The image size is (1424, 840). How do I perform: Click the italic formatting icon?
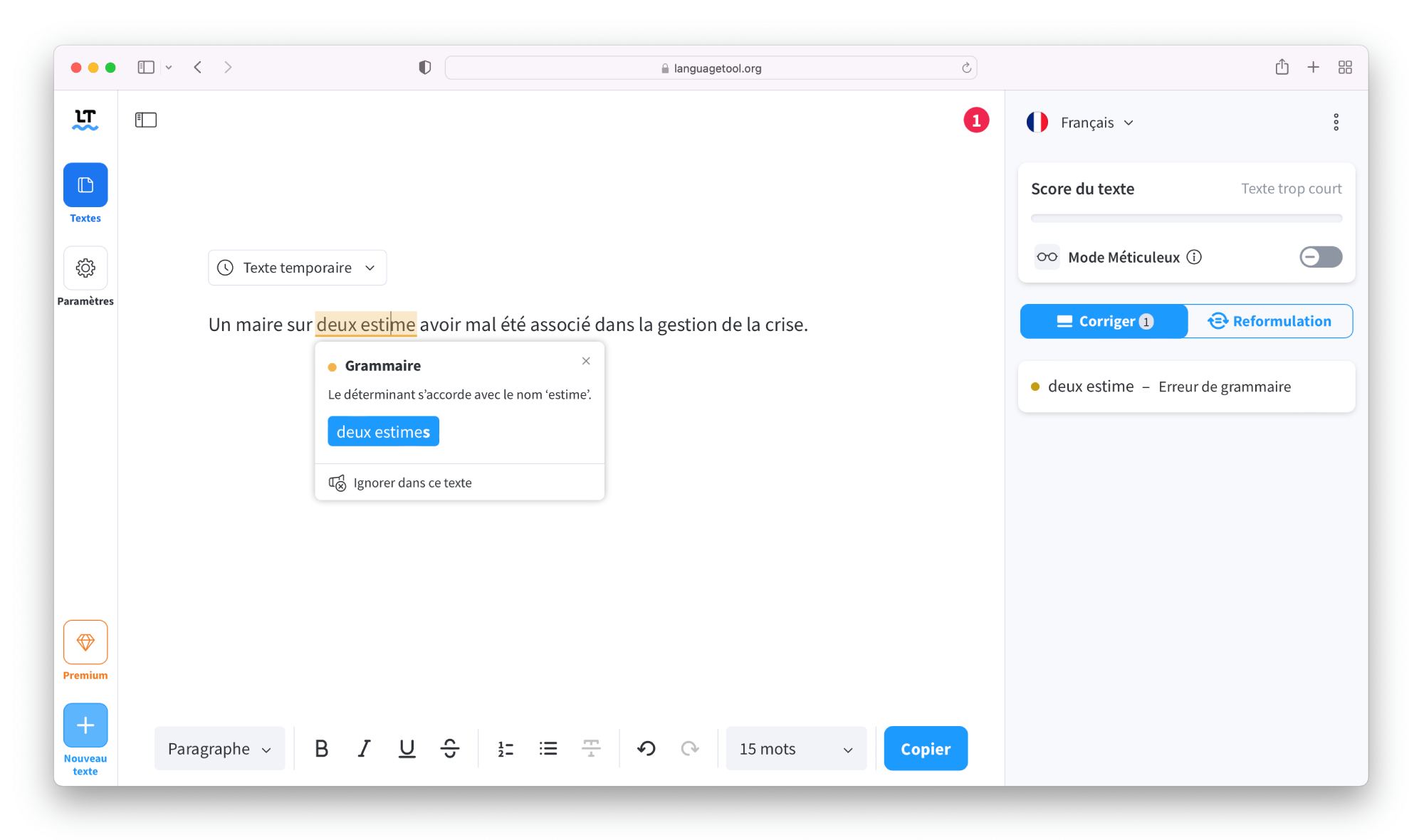[x=365, y=749]
